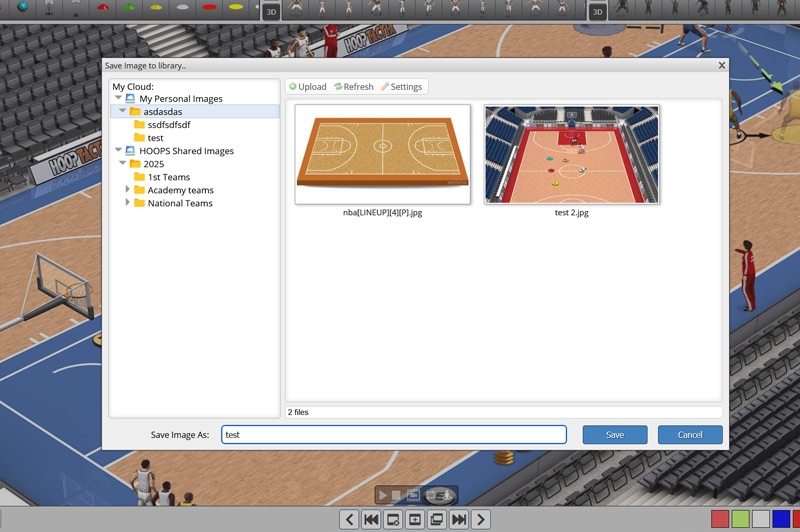Refresh the image library file list
Viewport: 800px width, 532px height.
click(354, 87)
